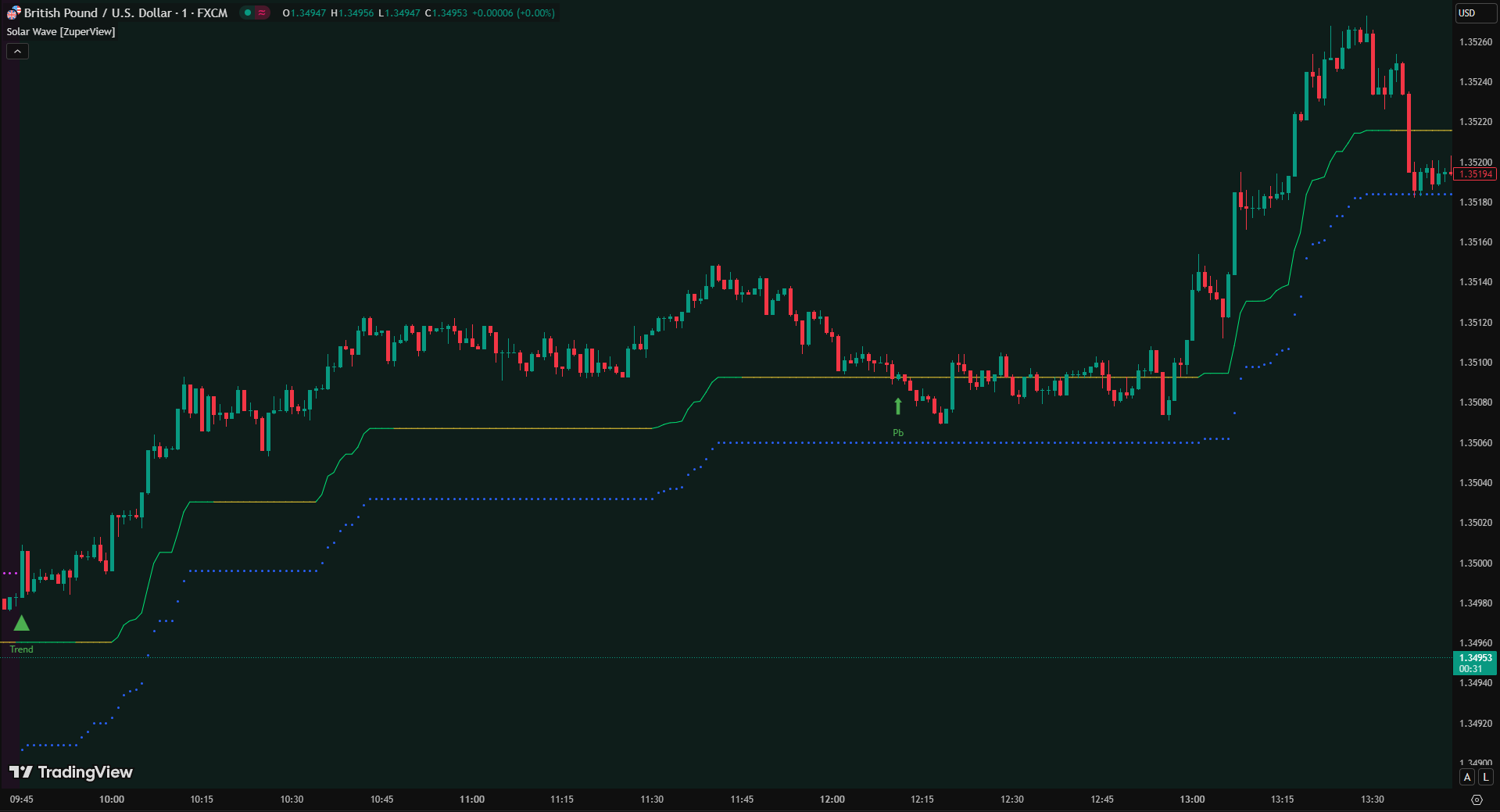Select the Solar Wave [ZuperView] indicator title

[61, 32]
